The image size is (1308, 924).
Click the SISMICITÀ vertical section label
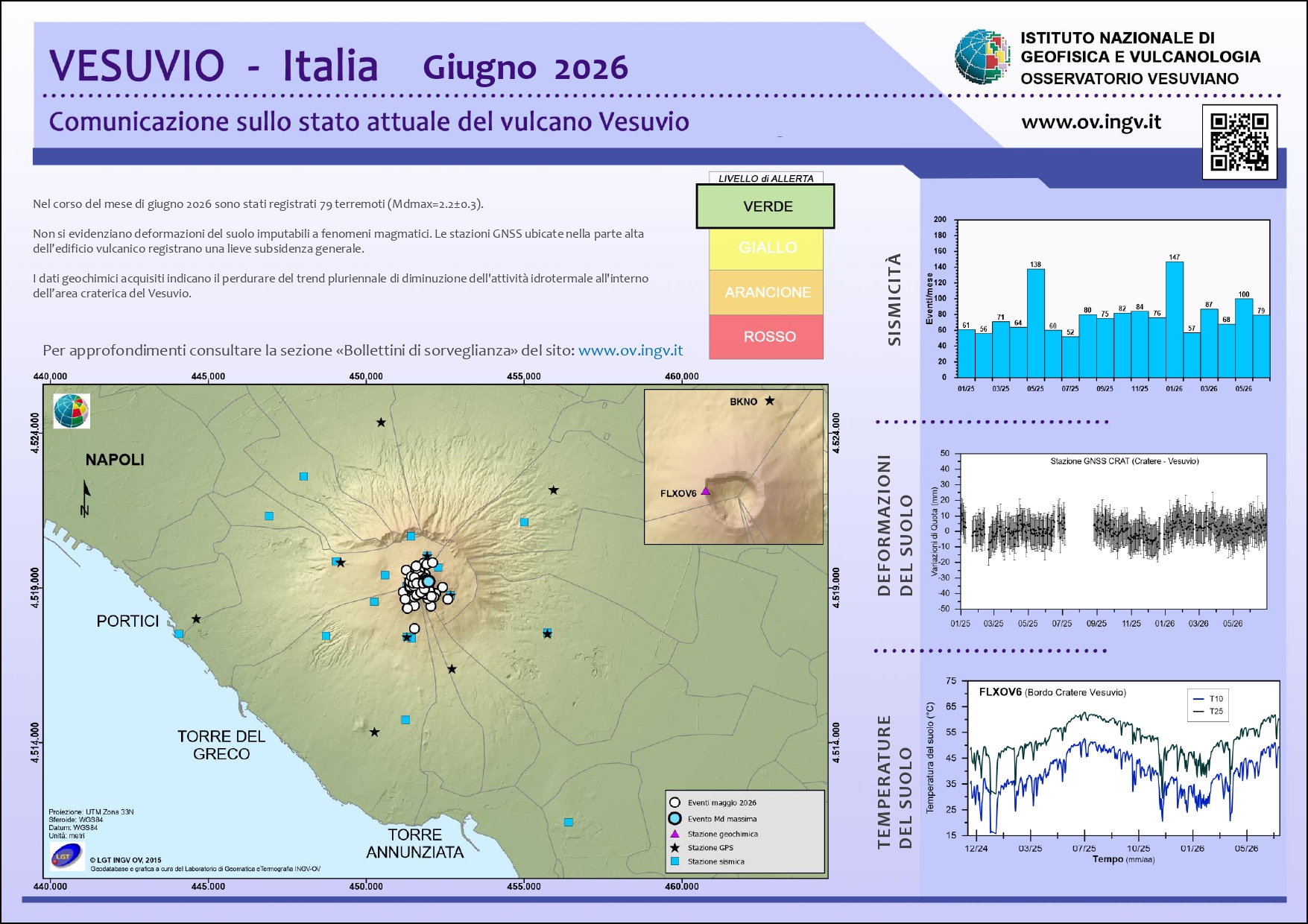[895, 300]
